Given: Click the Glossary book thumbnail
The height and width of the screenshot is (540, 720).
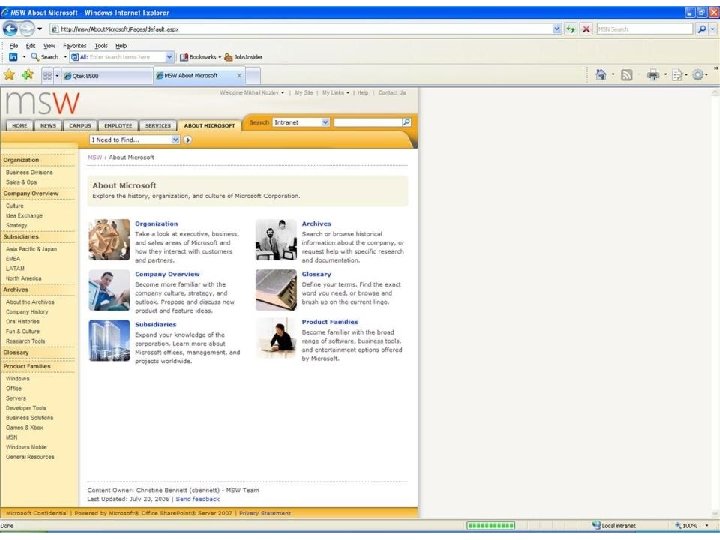Looking at the screenshot, I should click(276, 290).
